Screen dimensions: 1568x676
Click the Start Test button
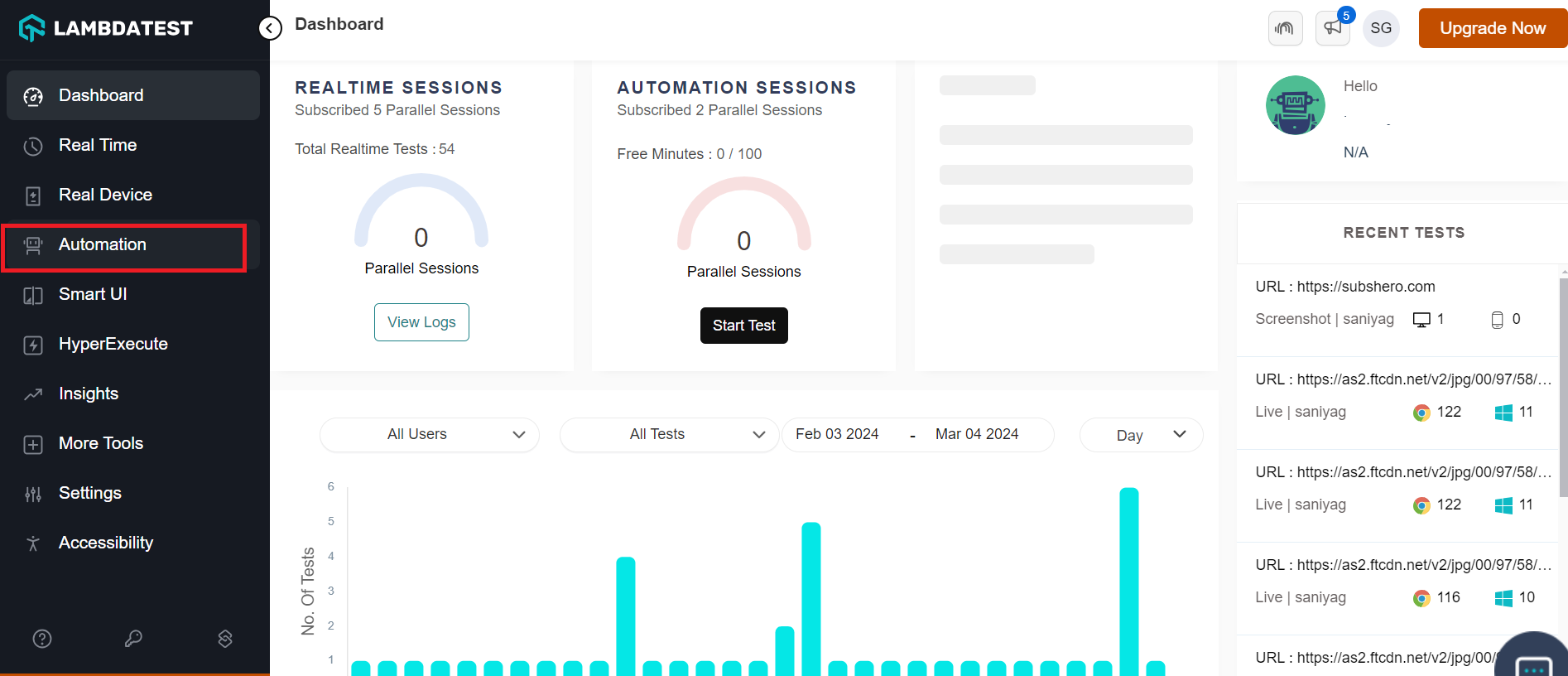[x=744, y=326]
